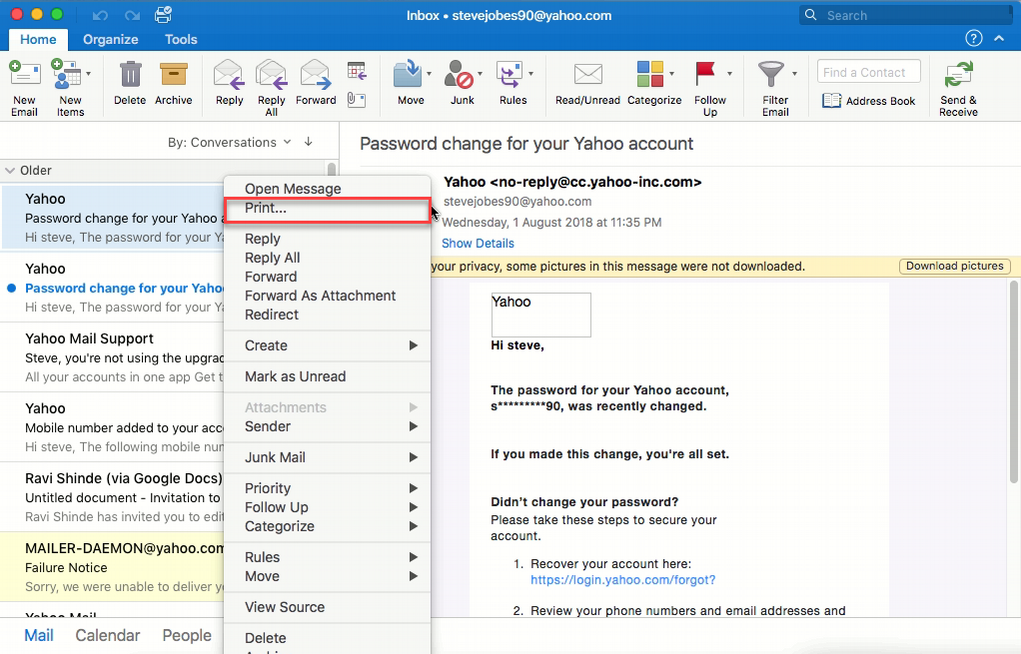Image resolution: width=1021 pixels, height=654 pixels.
Task: Choose Print... from the context menu
Action: pyautogui.click(x=266, y=208)
